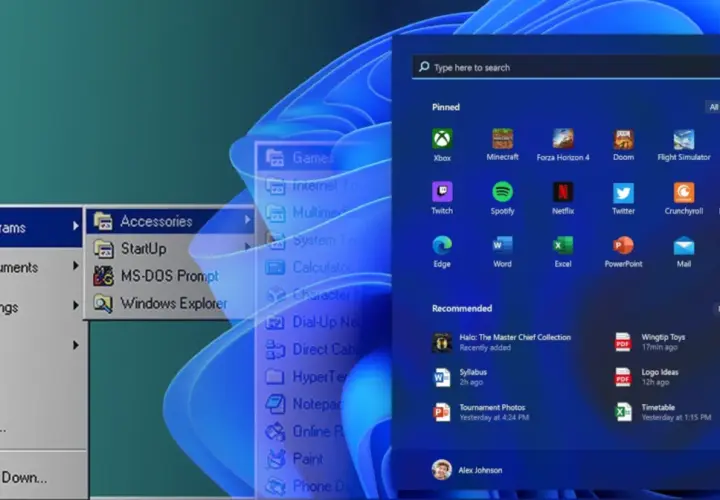Launch Crunchyroll pinned app
This screenshot has width=720, height=500.
coord(684,192)
